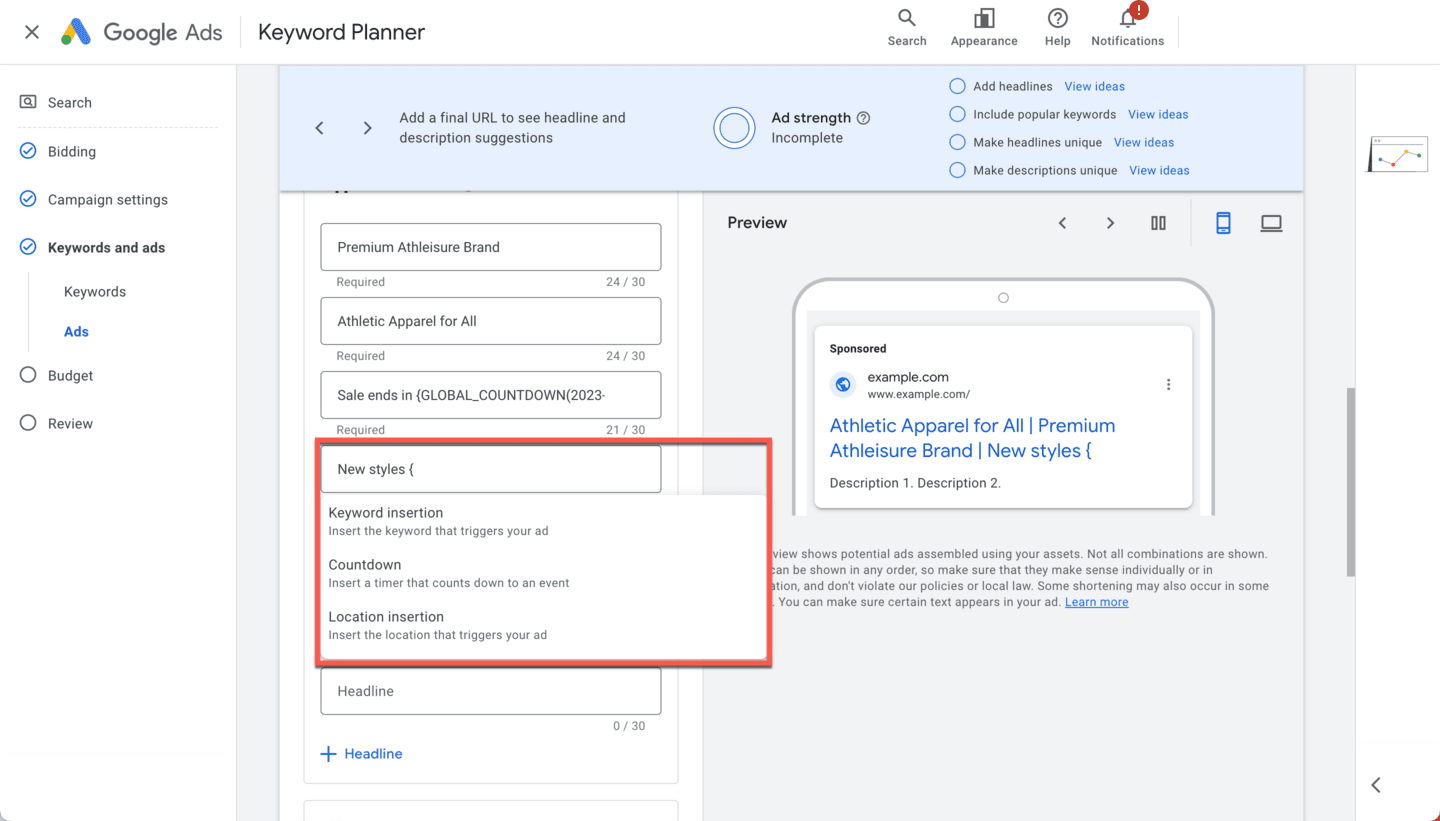Switch preview to desktop device

(x=1271, y=223)
